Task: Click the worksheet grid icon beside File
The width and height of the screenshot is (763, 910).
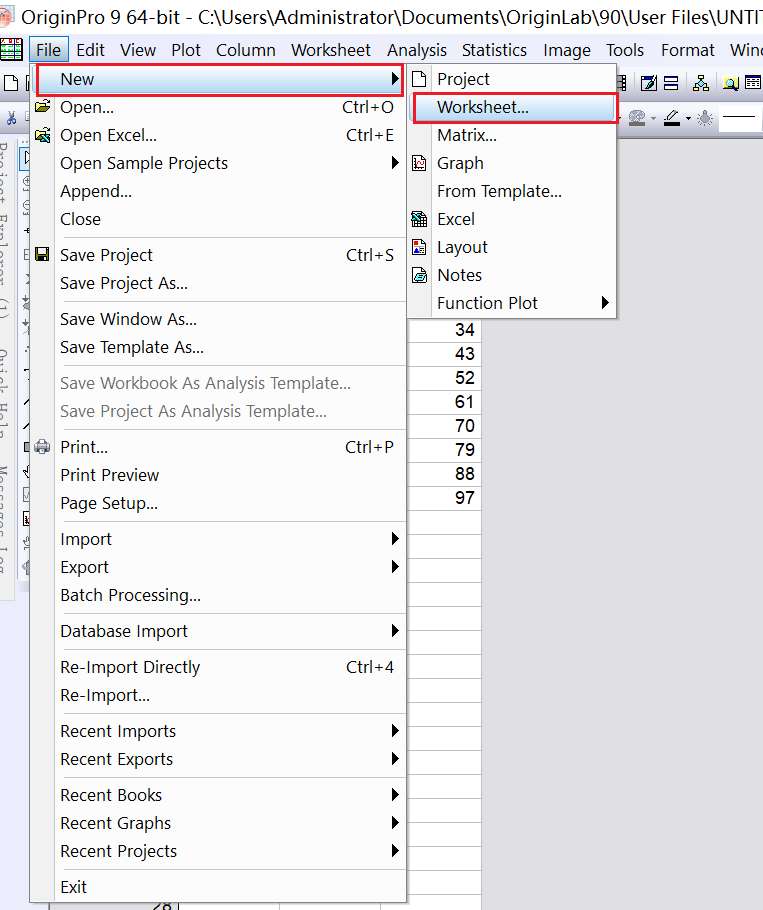Action: click(x=11, y=50)
